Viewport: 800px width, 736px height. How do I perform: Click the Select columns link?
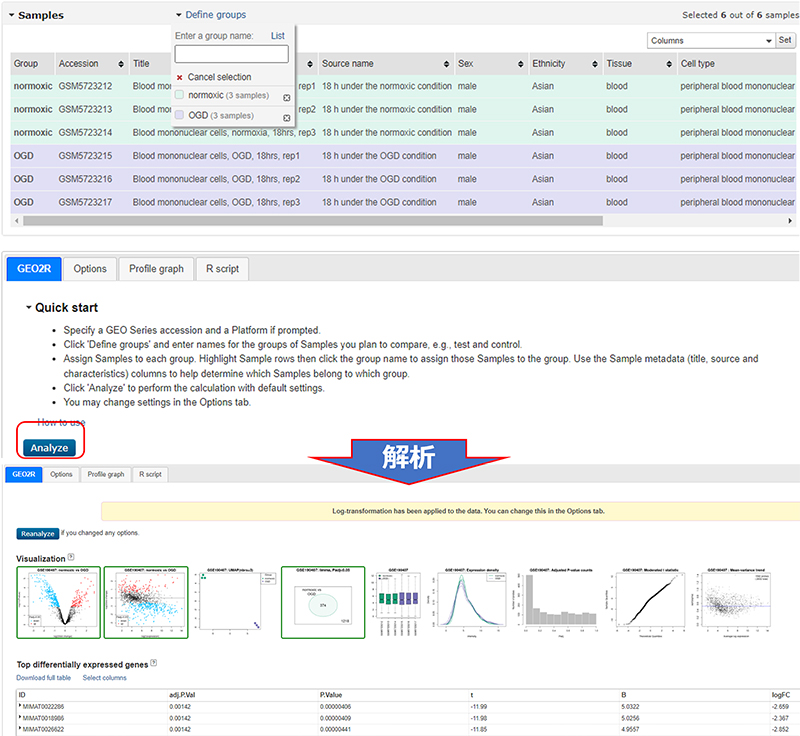point(105,678)
